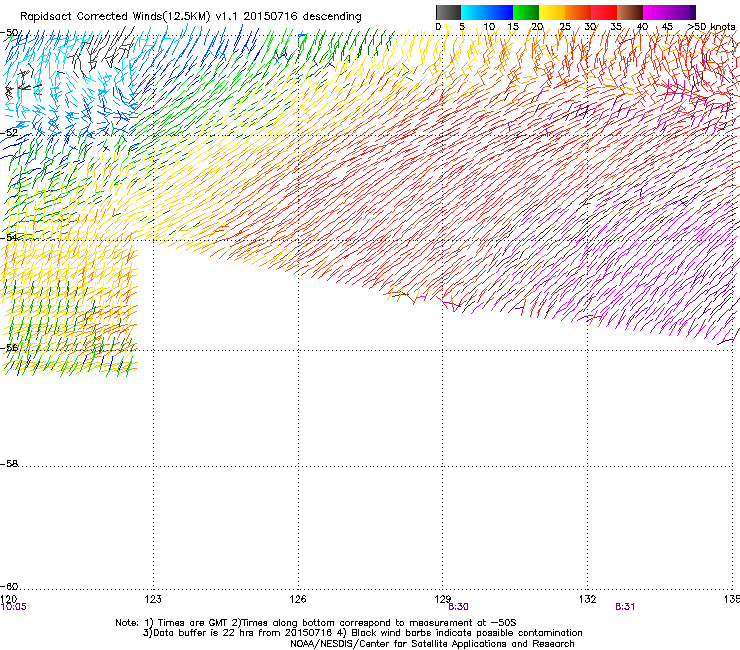
Task: Click the red 30–35 knots color segment
Action: (604, 12)
